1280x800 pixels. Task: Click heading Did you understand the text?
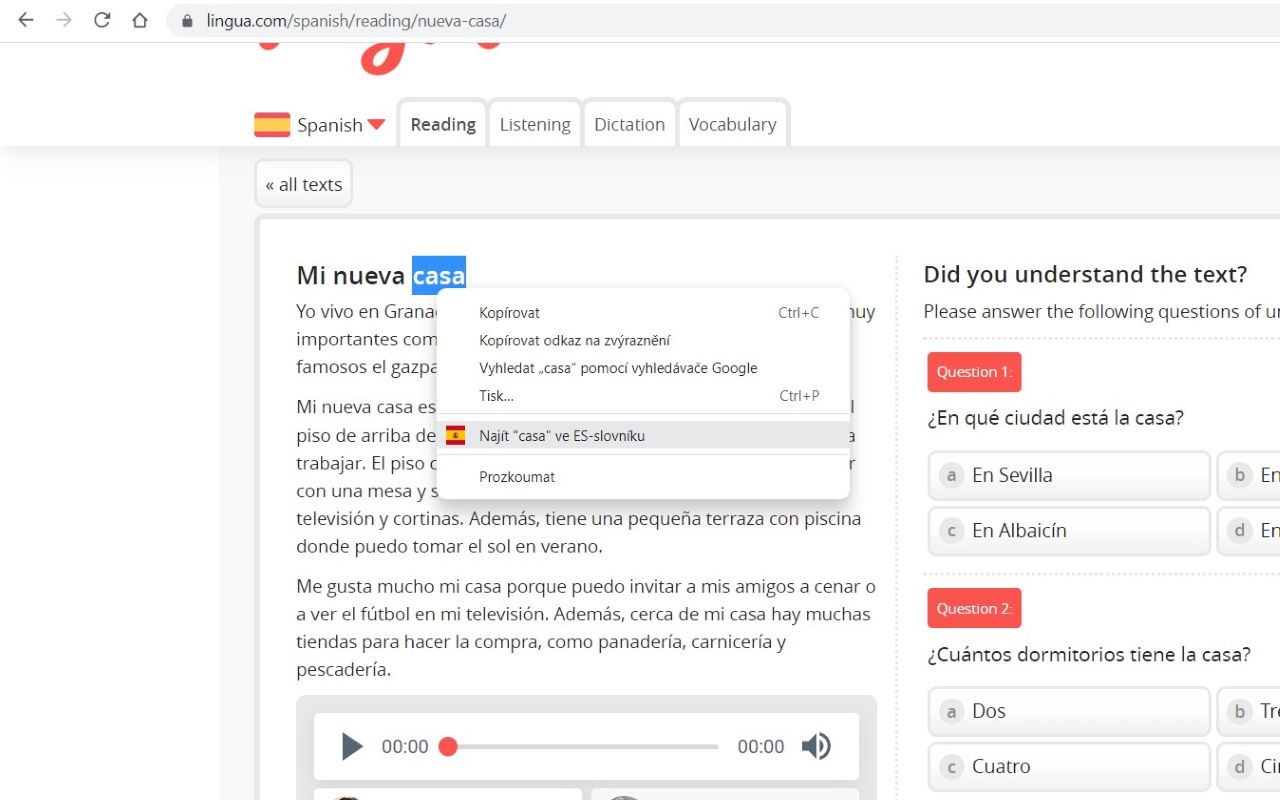[x=1085, y=274]
